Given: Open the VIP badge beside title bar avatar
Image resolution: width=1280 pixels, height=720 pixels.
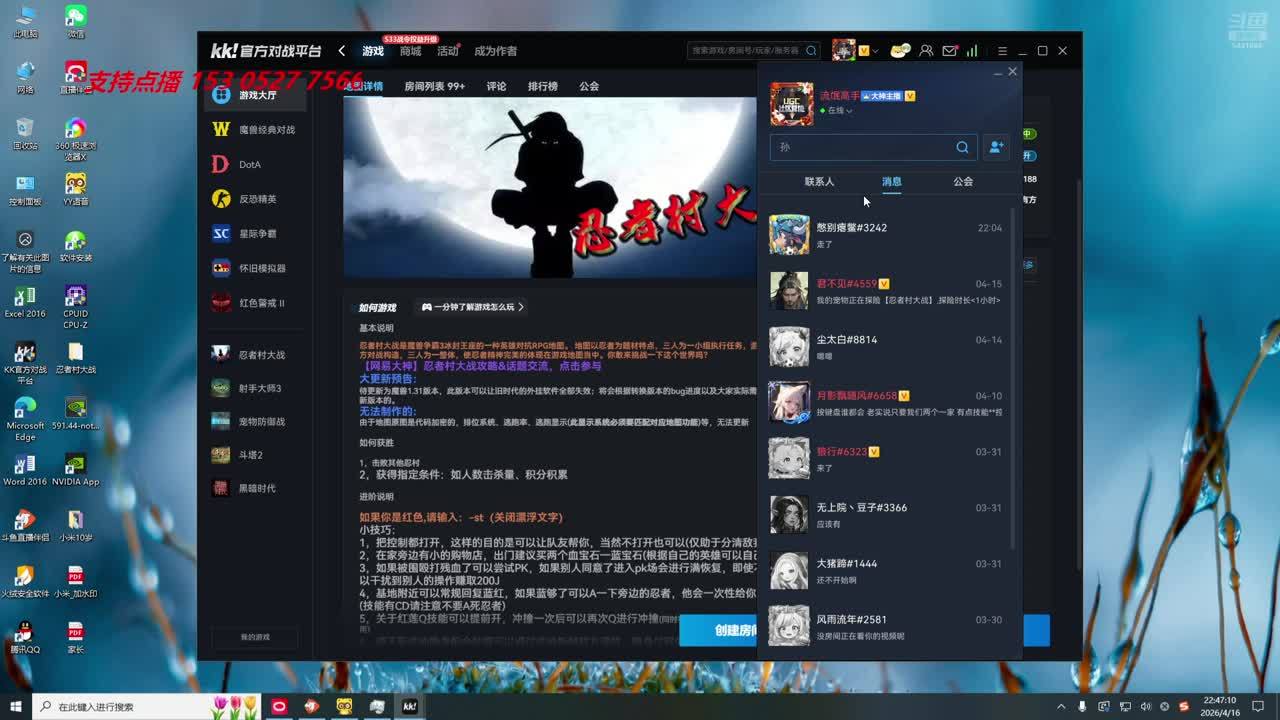Looking at the screenshot, I should tap(864, 51).
